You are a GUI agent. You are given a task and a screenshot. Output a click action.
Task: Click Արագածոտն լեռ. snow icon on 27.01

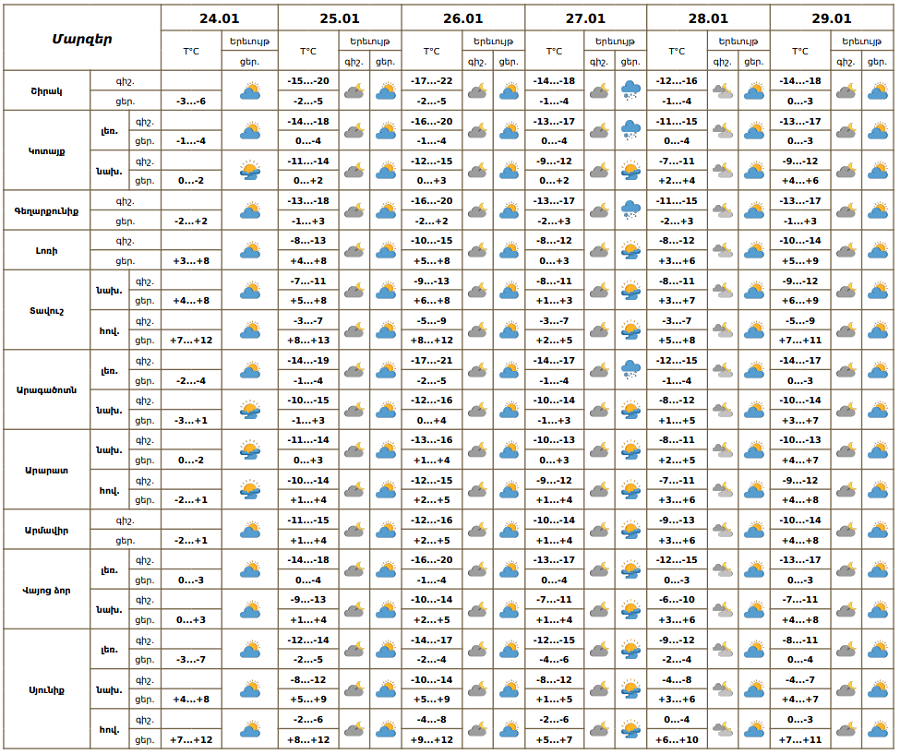[630, 370]
